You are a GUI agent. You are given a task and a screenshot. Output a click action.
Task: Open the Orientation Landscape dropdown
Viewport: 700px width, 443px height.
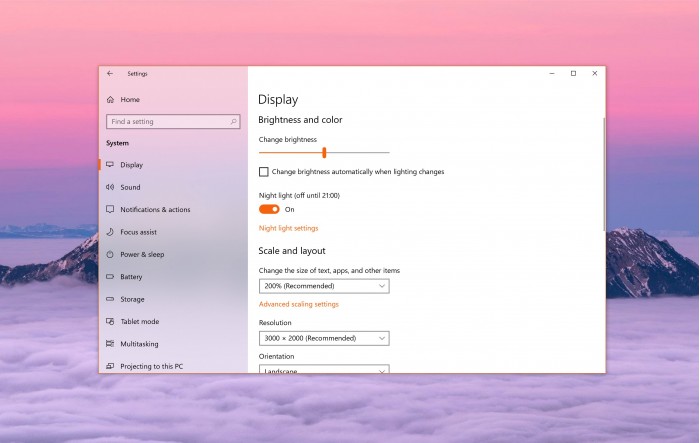tap(323, 370)
